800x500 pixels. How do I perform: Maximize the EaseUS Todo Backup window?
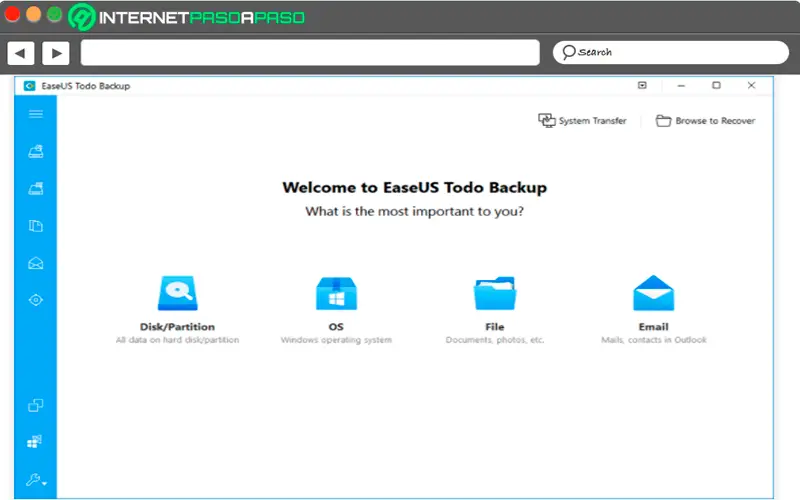(716, 85)
